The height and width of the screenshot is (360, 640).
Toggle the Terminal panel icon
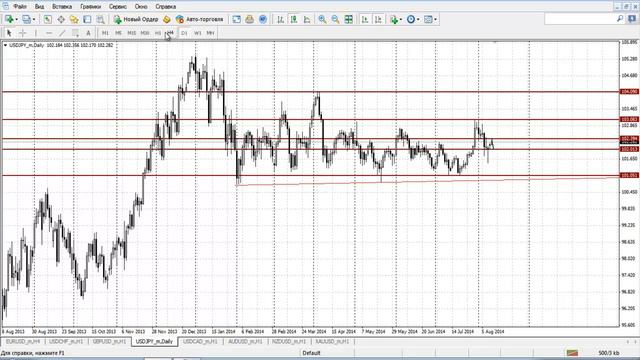pyautogui.click(x=87, y=19)
